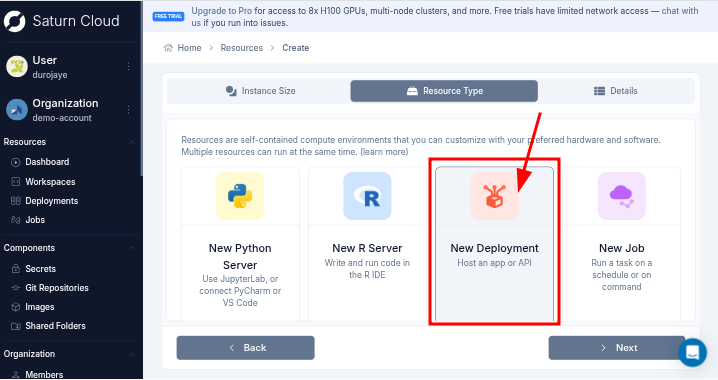Click the Saturn Cloud title text

[x=76, y=21]
